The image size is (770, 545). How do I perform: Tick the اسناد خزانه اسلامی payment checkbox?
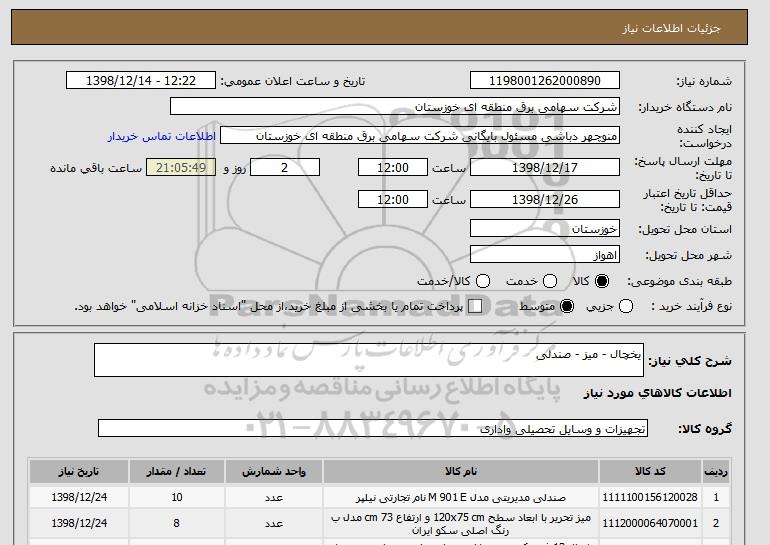[x=475, y=306]
